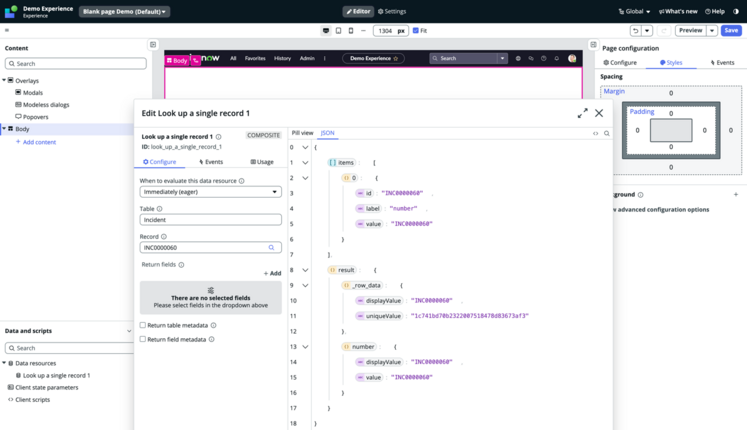Select the mobile viewport icon
Screen dimensions: 747x430
tap(351, 30)
